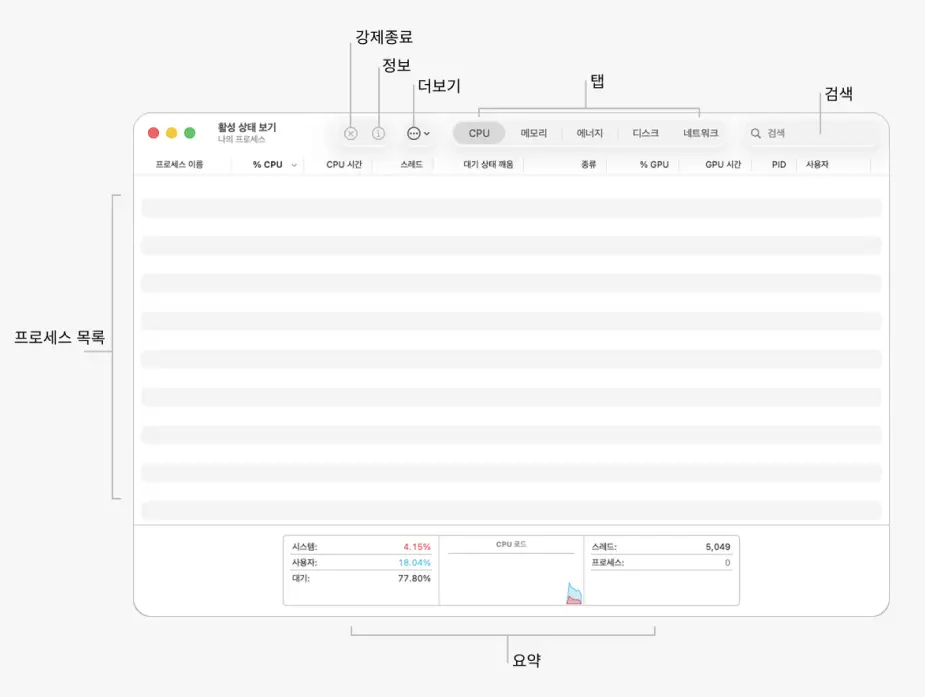The height and width of the screenshot is (697, 925).
Task: Click the force quit (X) toolbar icon
Action: [350, 134]
